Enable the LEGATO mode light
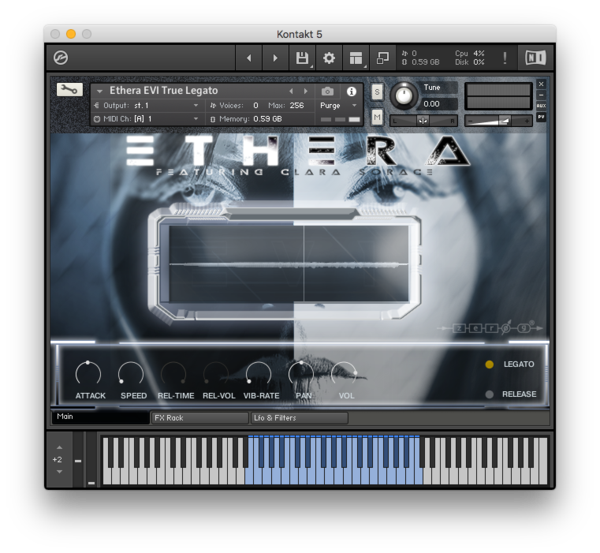 489,364
